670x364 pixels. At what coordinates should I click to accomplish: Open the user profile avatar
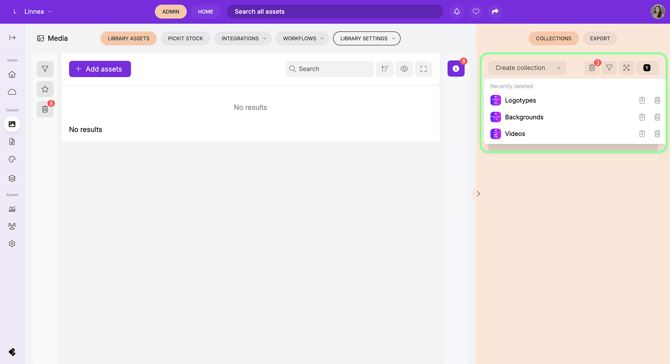point(658,12)
